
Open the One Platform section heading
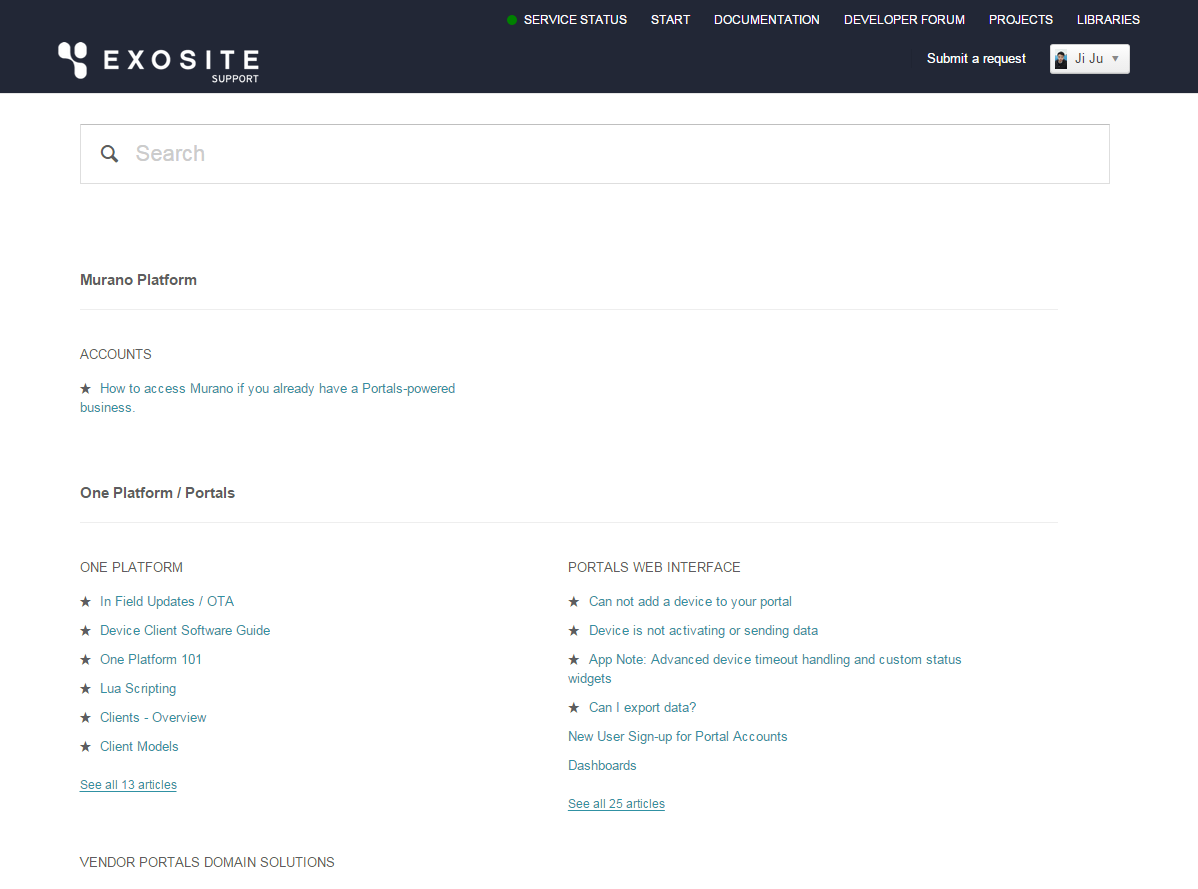click(x=131, y=567)
